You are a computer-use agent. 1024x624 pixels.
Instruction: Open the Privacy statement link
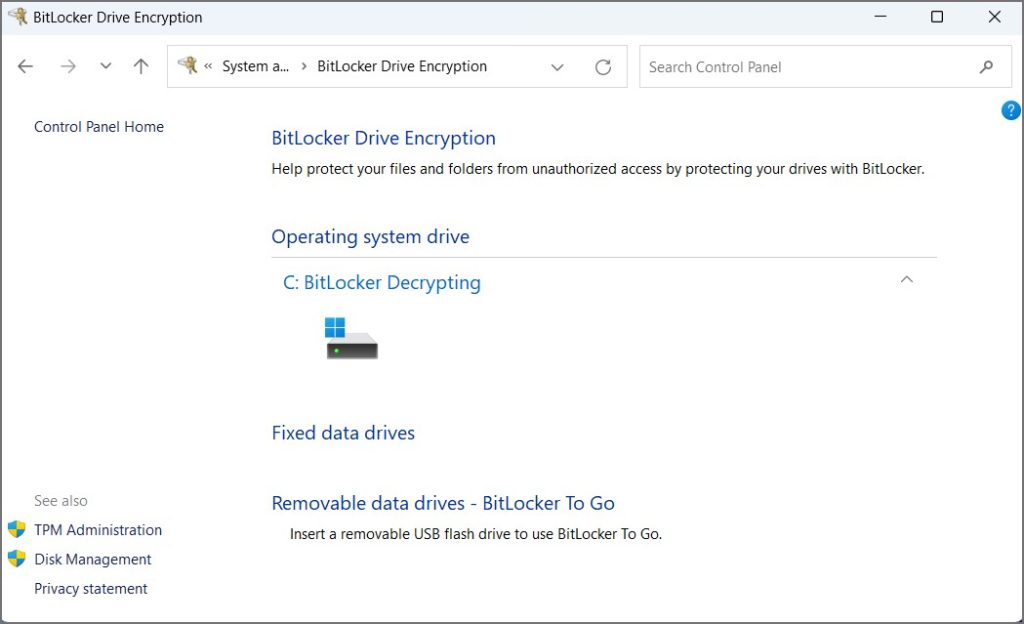pos(91,589)
